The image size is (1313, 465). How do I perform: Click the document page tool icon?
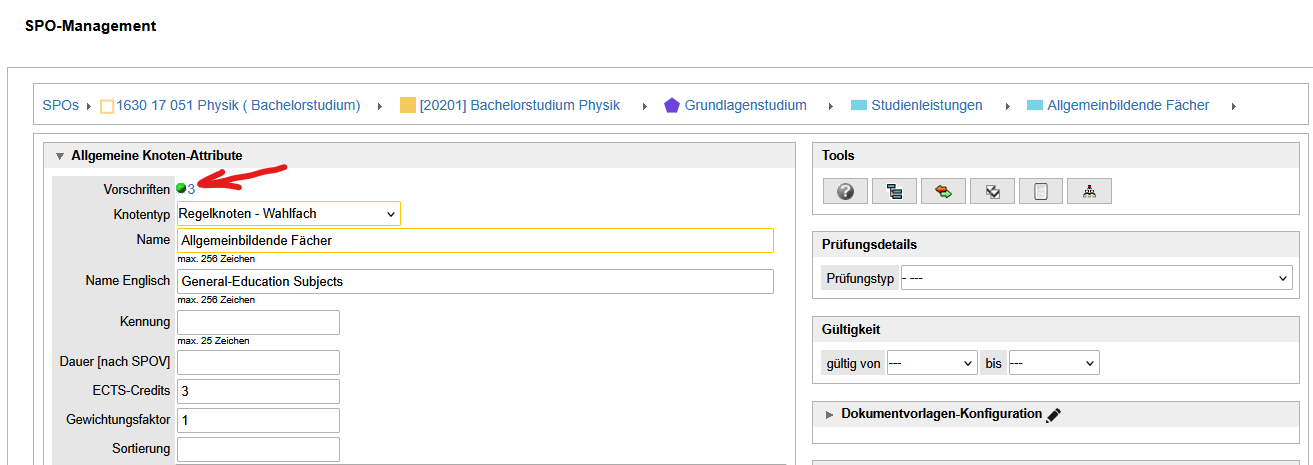pyautogui.click(x=1040, y=192)
